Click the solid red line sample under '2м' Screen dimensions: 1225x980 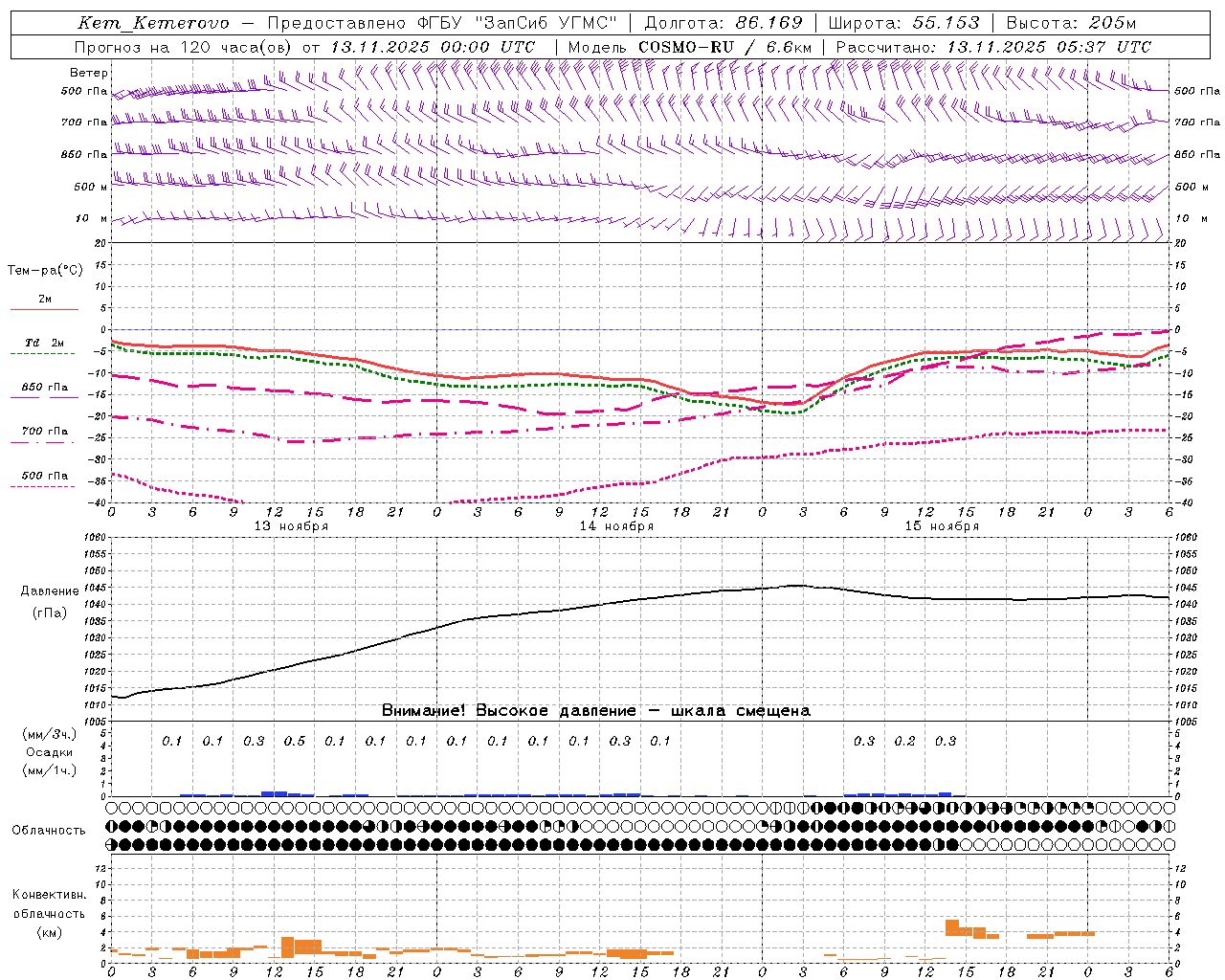(x=44, y=309)
